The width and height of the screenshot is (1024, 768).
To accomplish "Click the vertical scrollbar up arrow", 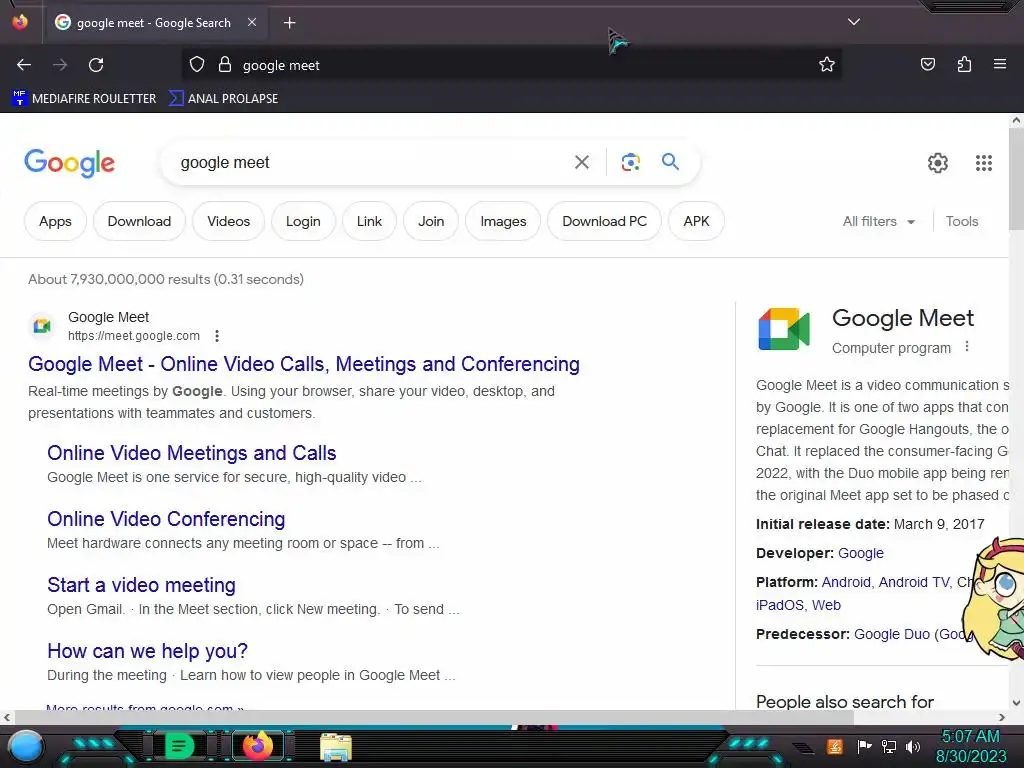I will pyautogui.click(x=1016, y=120).
